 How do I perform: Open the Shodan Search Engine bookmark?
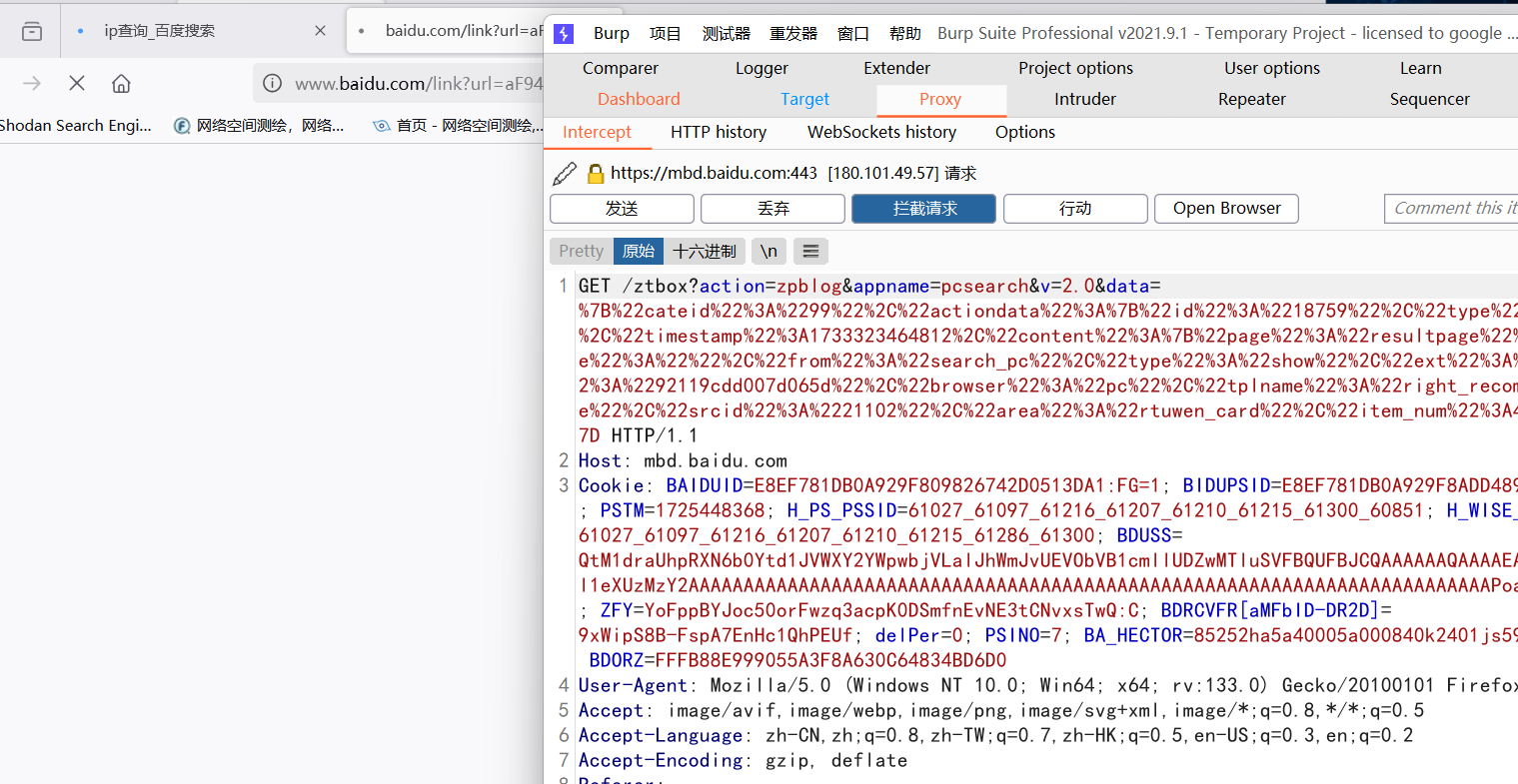point(76,126)
